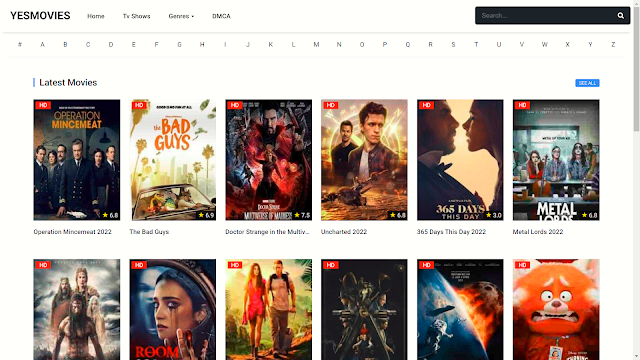
Task: Filter movies by letter C
Action: [88, 44]
